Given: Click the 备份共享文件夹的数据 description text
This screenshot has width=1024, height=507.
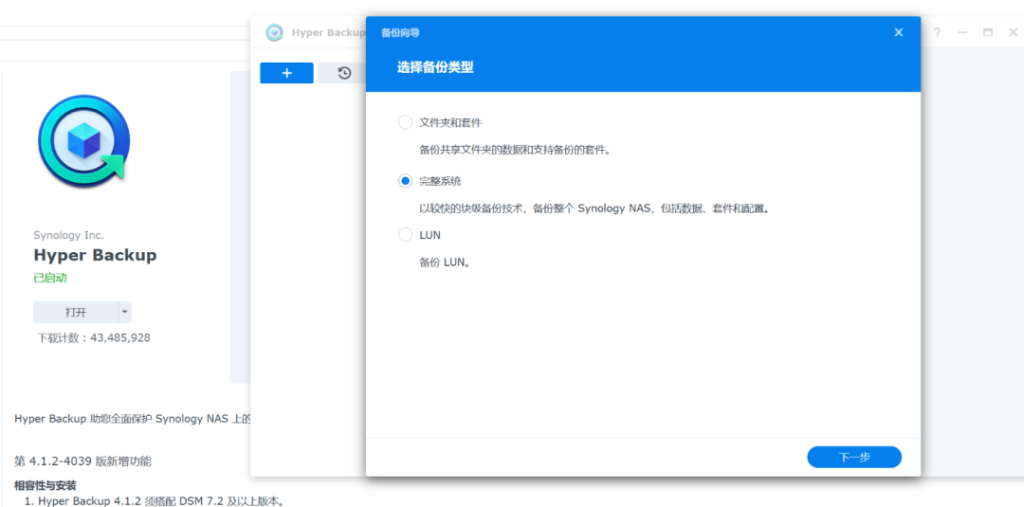Looking at the screenshot, I should (x=515, y=150).
